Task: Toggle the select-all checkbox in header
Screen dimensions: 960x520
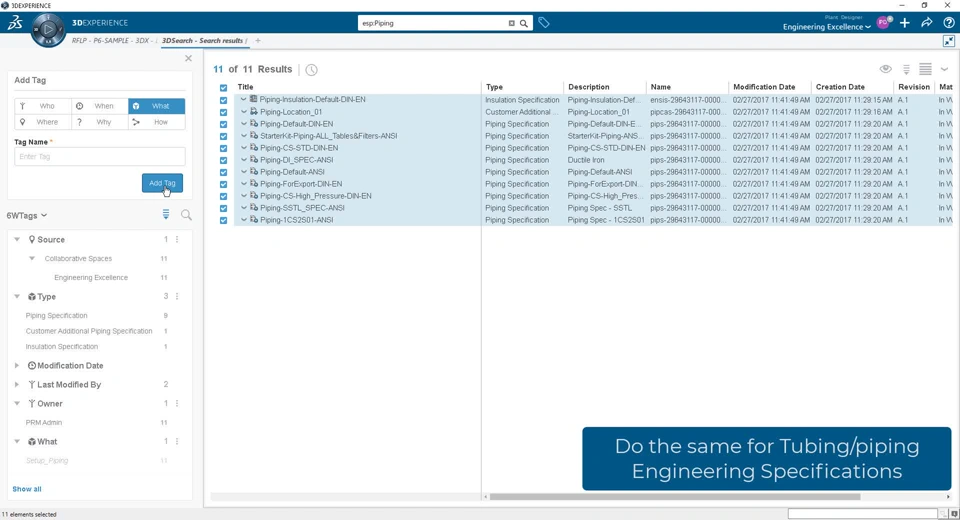Action: point(223,87)
